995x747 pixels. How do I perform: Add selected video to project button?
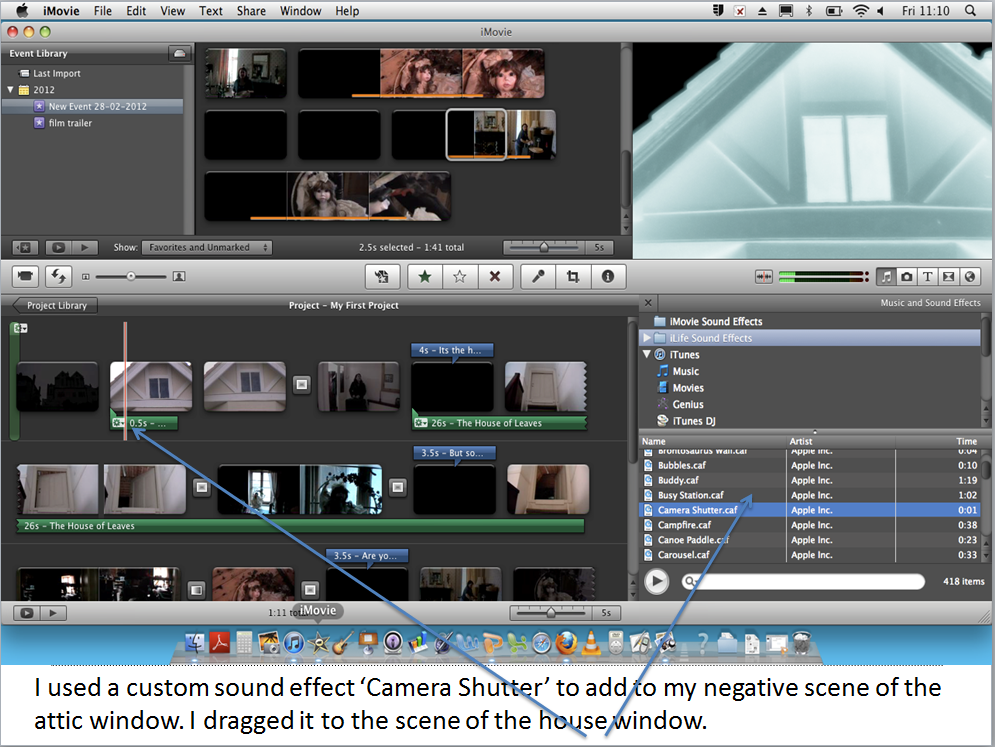(381, 276)
